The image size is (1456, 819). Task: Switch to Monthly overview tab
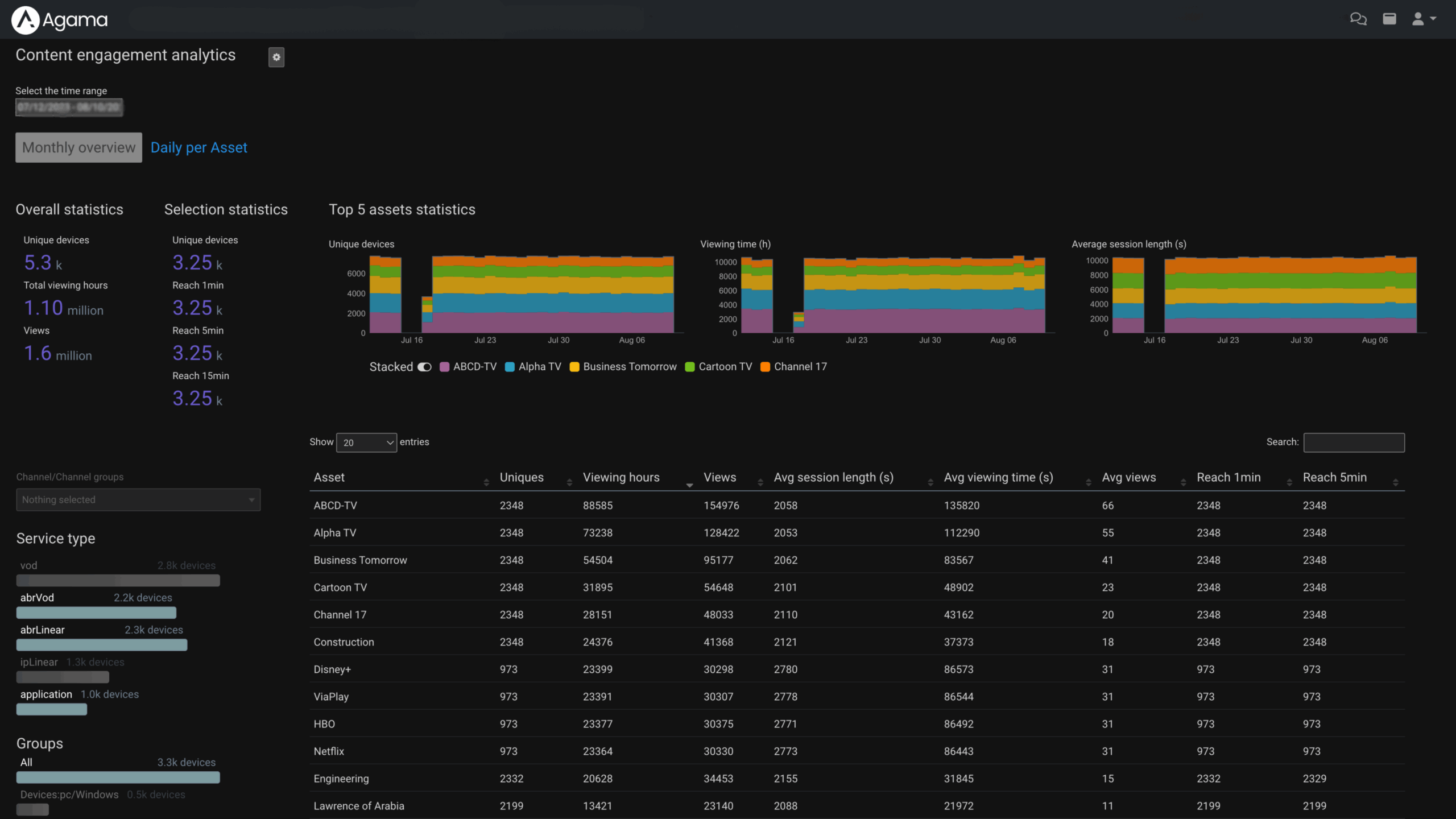tap(78, 147)
